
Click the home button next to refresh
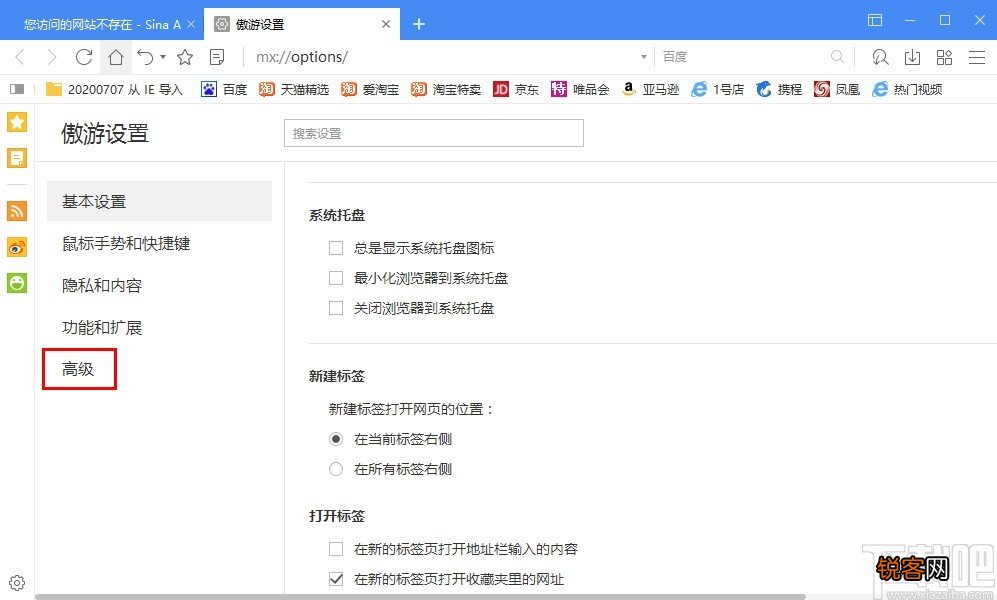coord(115,57)
